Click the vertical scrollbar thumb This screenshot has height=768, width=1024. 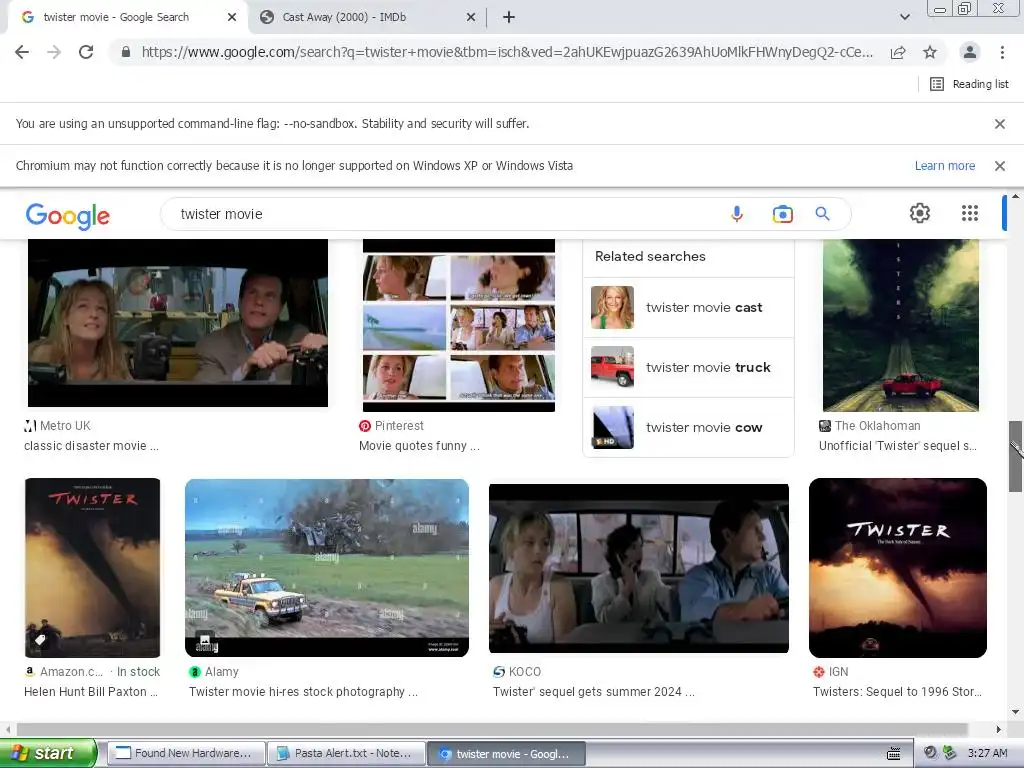click(1015, 456)
